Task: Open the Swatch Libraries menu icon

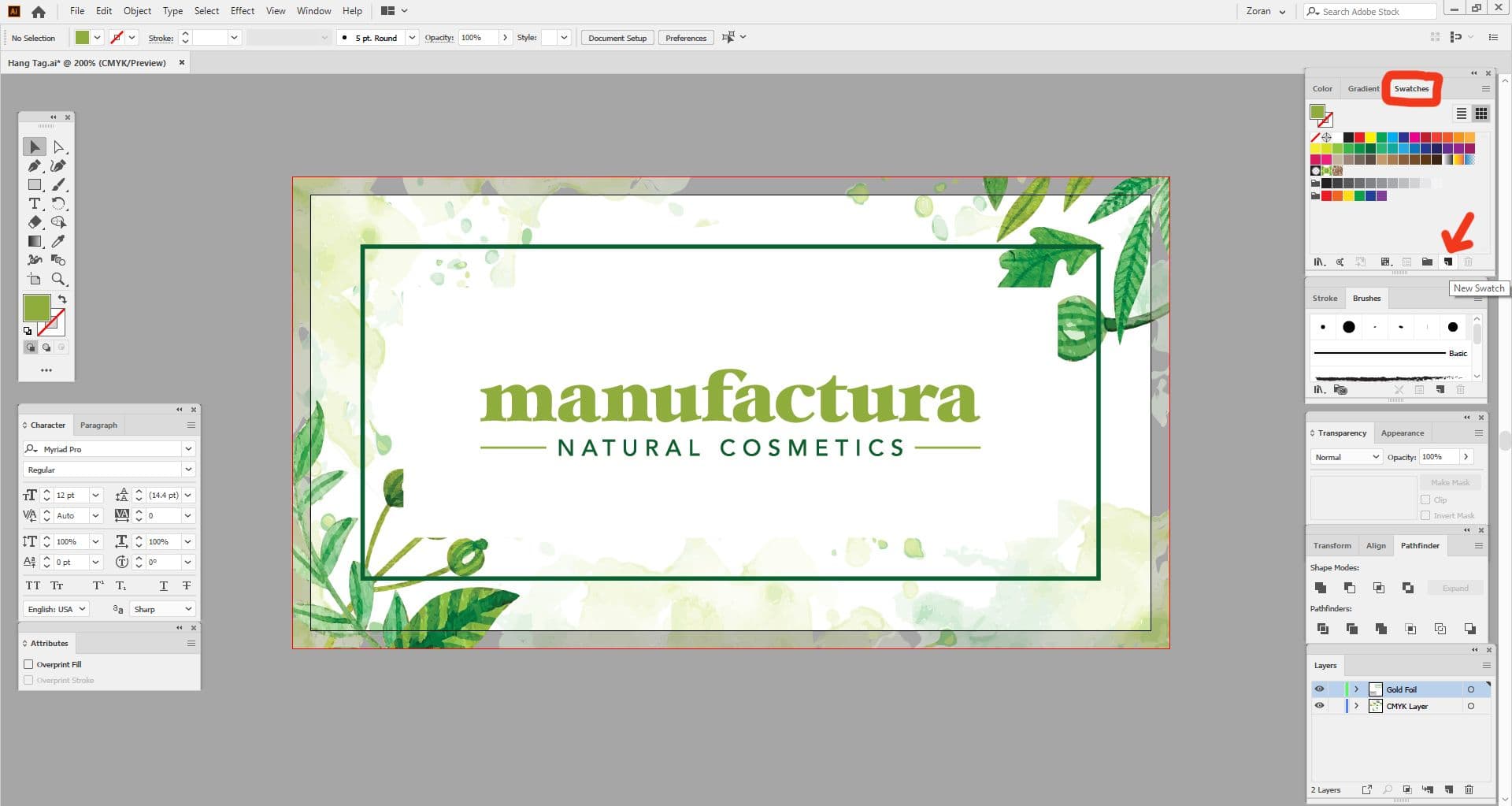Action: tap(1321, 262)
